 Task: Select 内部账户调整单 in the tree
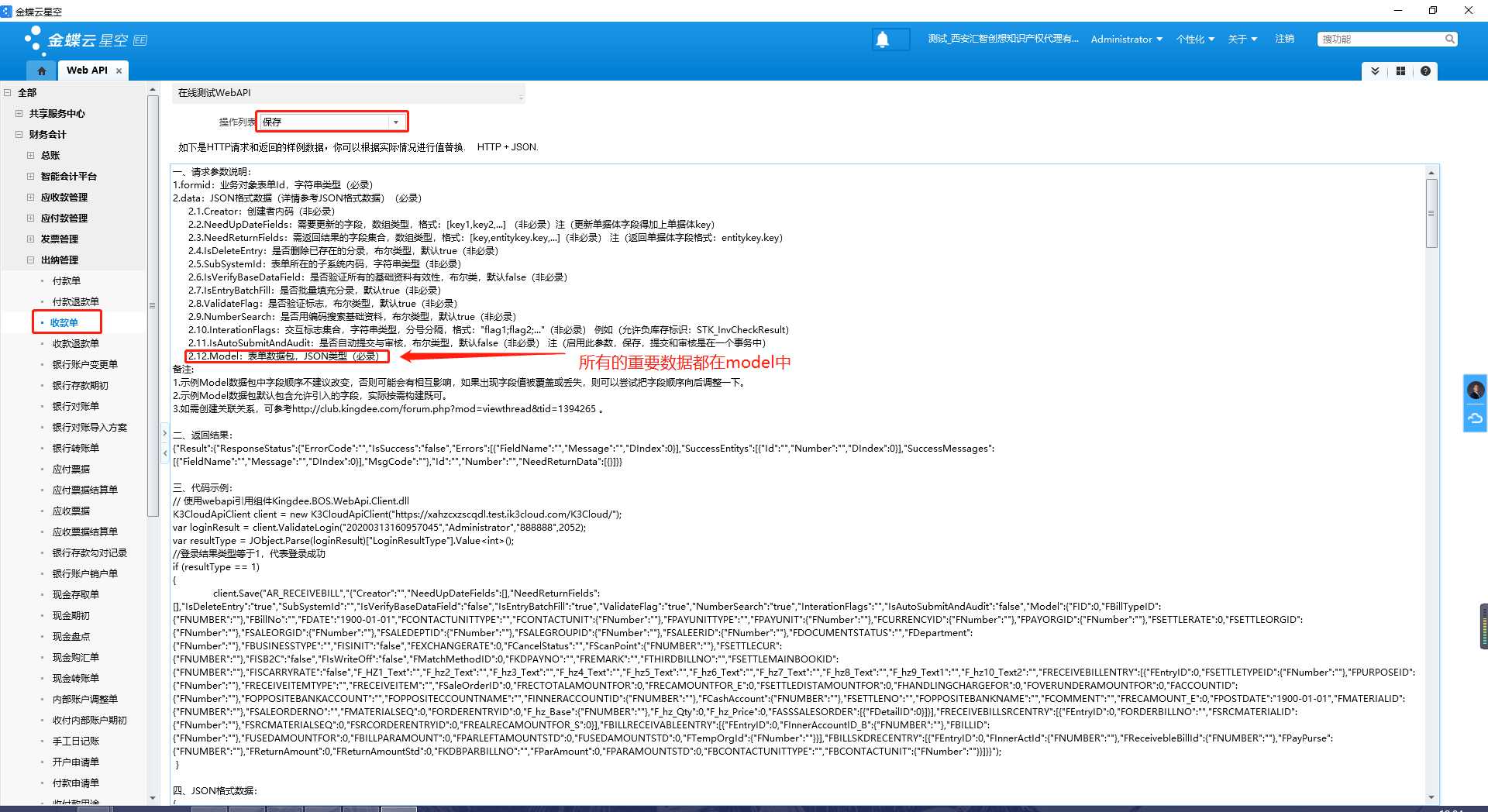click(x=84, y=699)
